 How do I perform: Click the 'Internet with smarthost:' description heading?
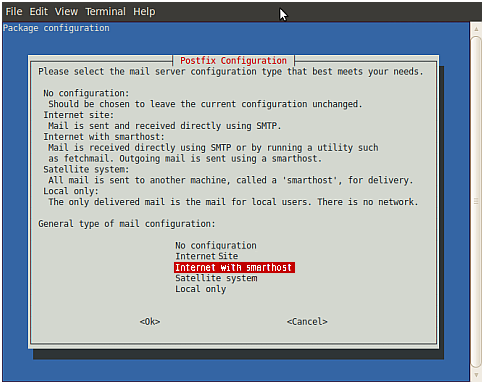(x=104, y=137)
